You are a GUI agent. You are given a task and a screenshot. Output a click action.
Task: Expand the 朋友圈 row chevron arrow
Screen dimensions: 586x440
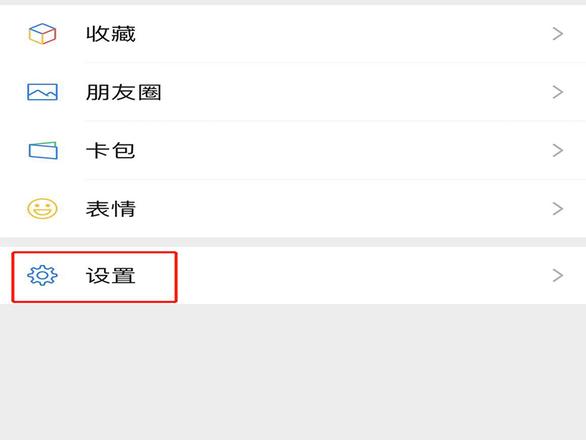click(x=558, y=92)
